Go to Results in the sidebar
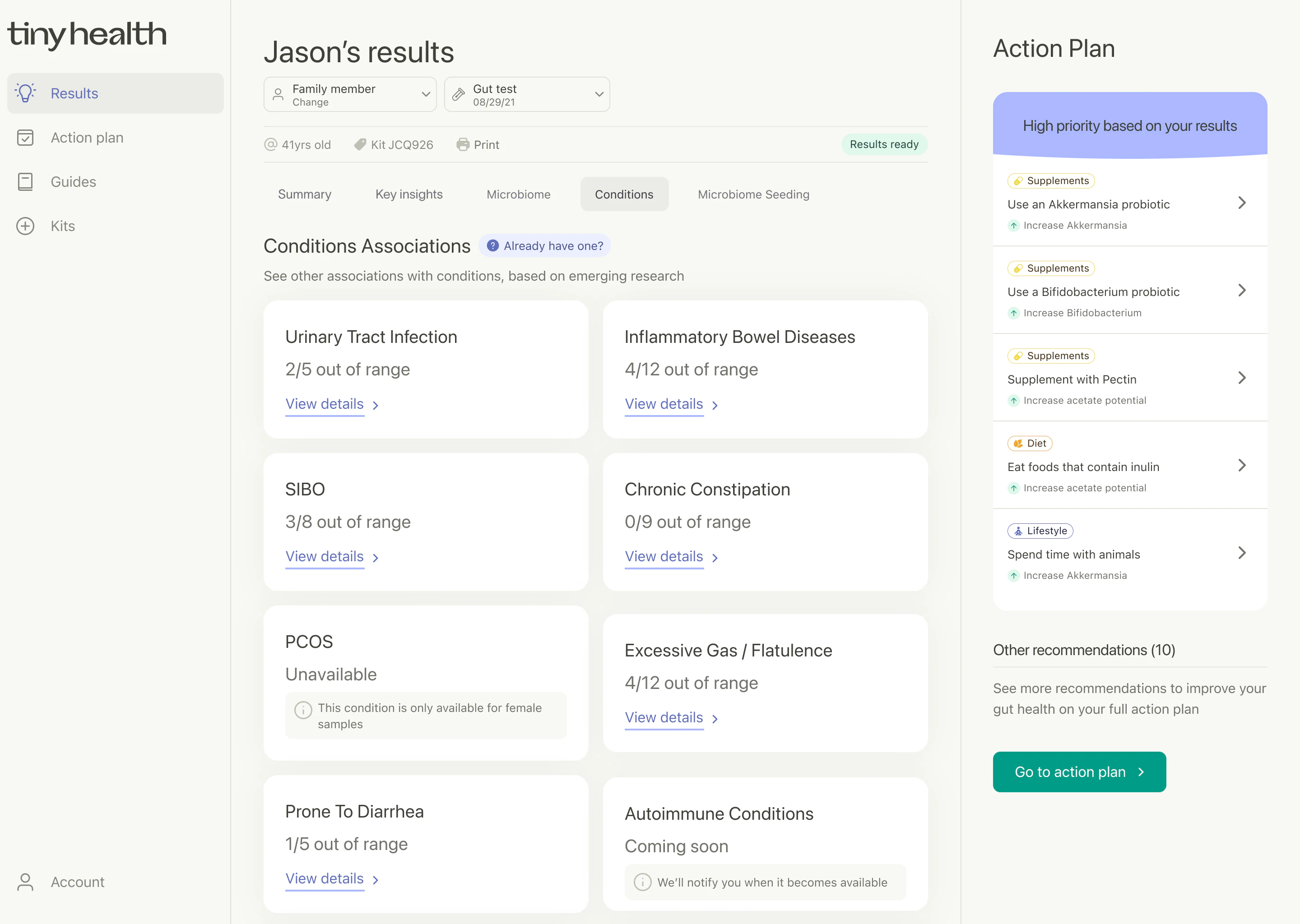The height and width of the screenshot is (924, 1300). [x=116, y=93]
